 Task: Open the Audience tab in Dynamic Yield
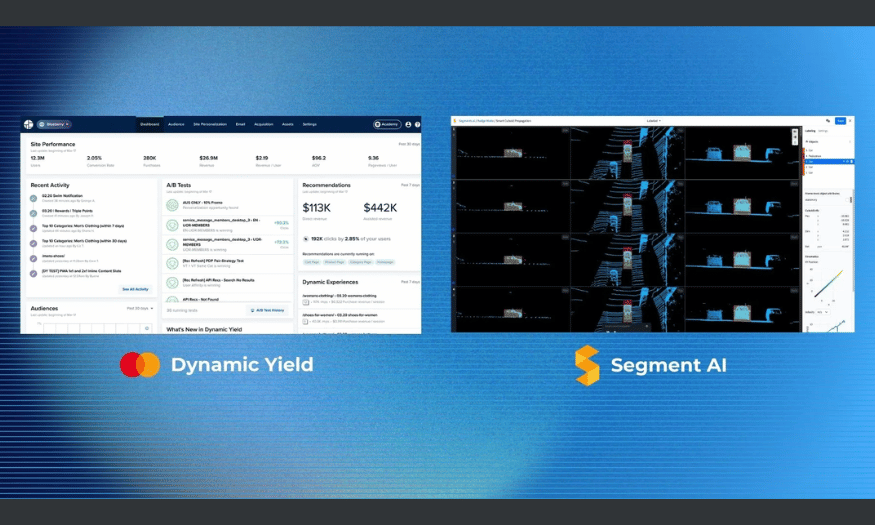coord(176,124)
